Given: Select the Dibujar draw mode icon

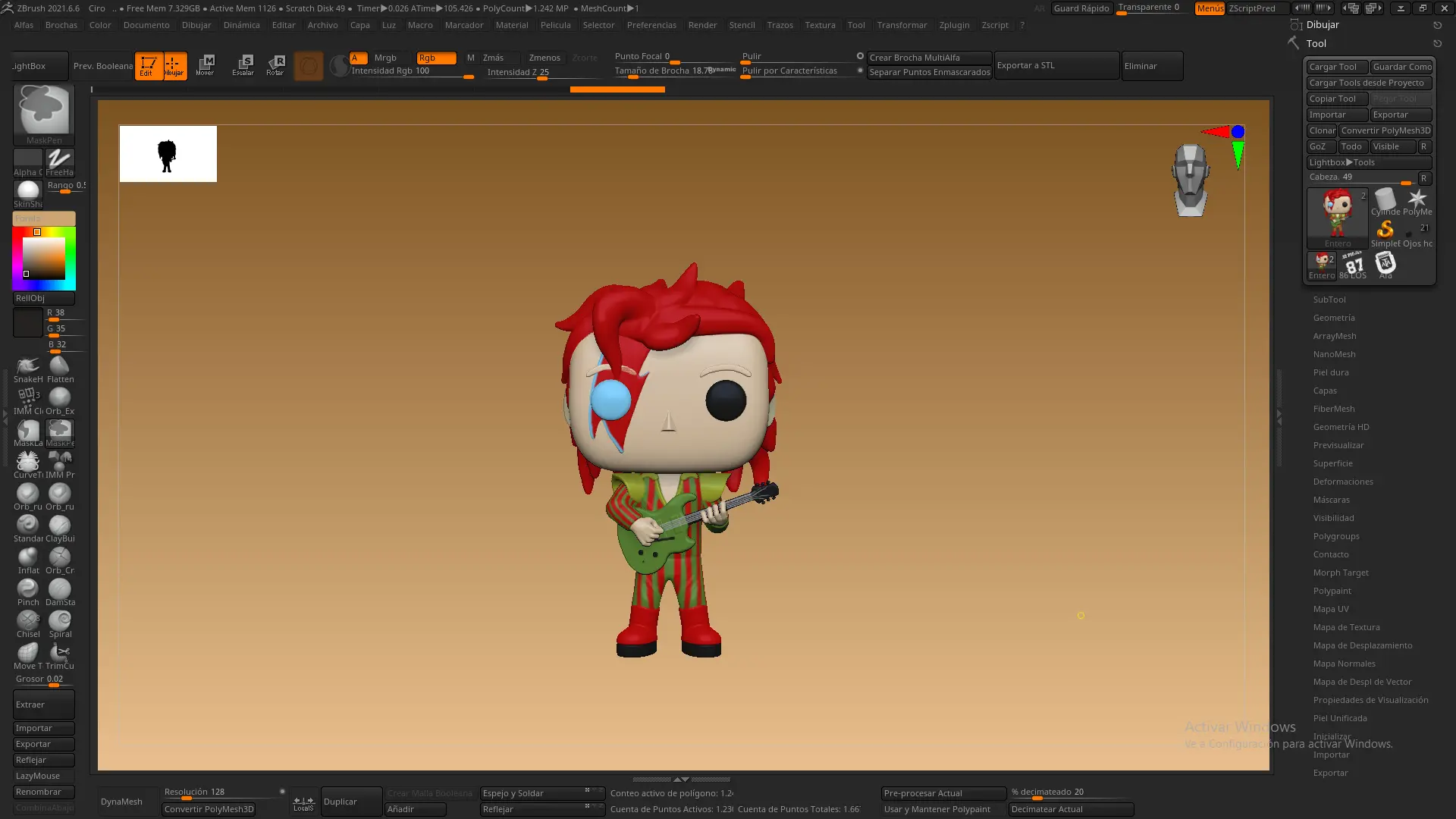Looking at the screenshot, I should point(174,66).
